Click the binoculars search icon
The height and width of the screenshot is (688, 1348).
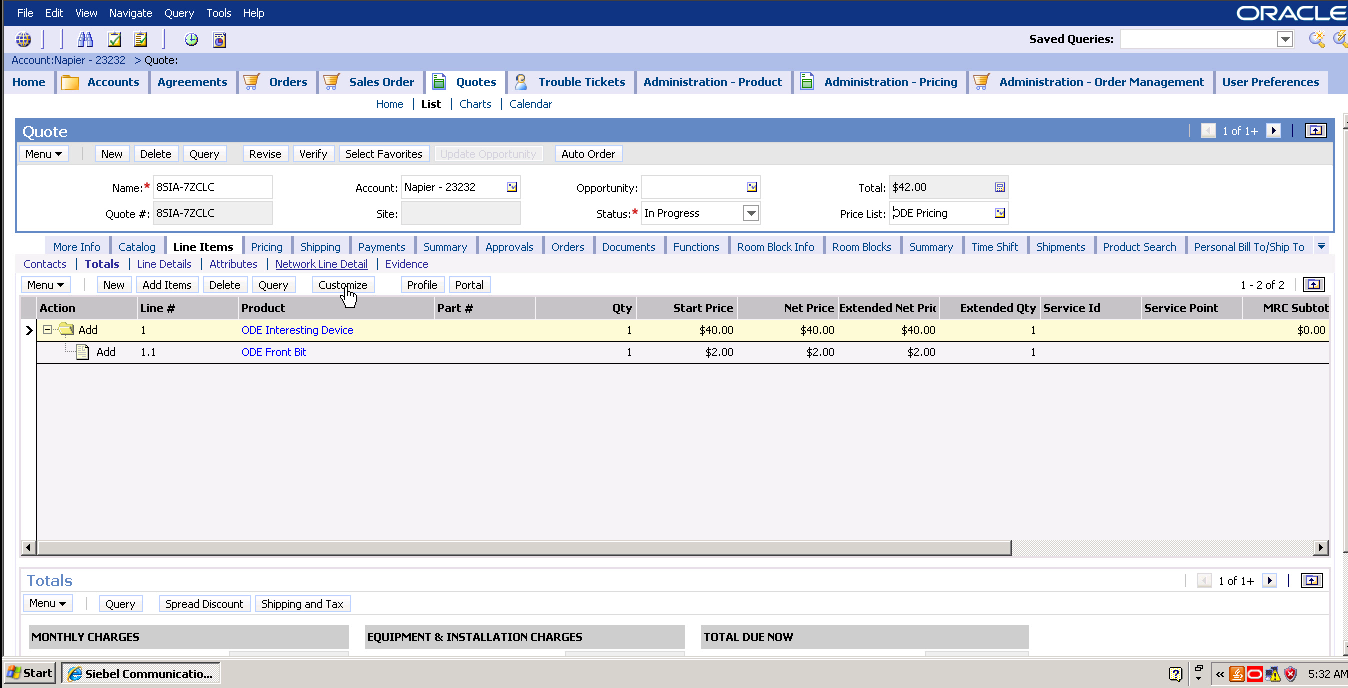(x=85, y=40)
